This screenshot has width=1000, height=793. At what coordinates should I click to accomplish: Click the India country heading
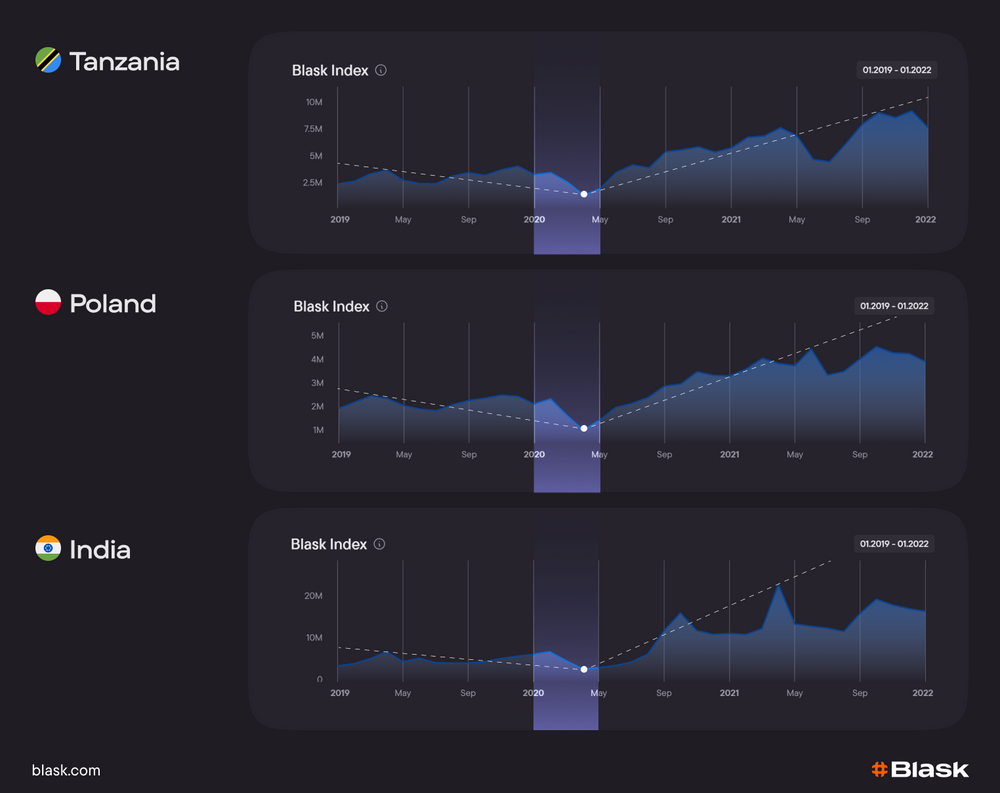pos(100,550)
